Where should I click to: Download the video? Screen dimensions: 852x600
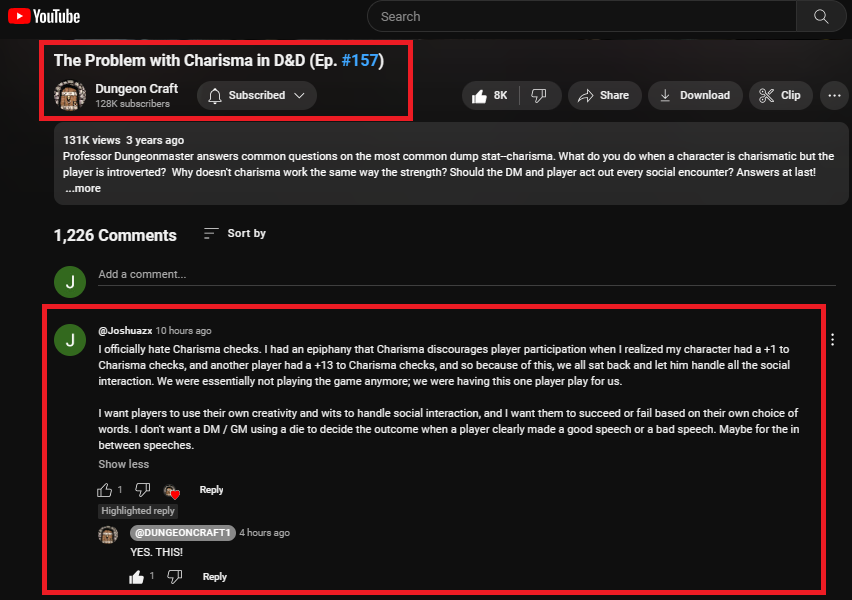coord(695,96)
